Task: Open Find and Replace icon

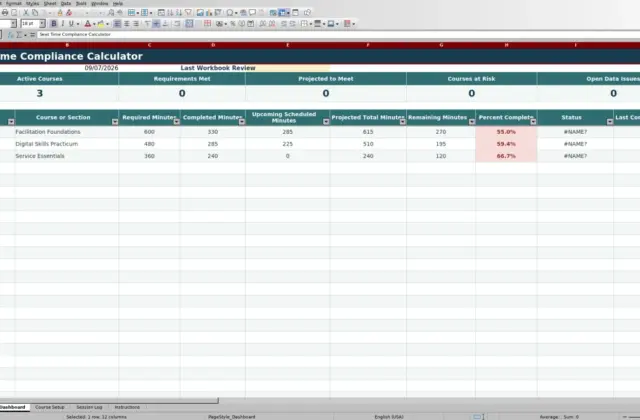Action: [x=111, y=13]
